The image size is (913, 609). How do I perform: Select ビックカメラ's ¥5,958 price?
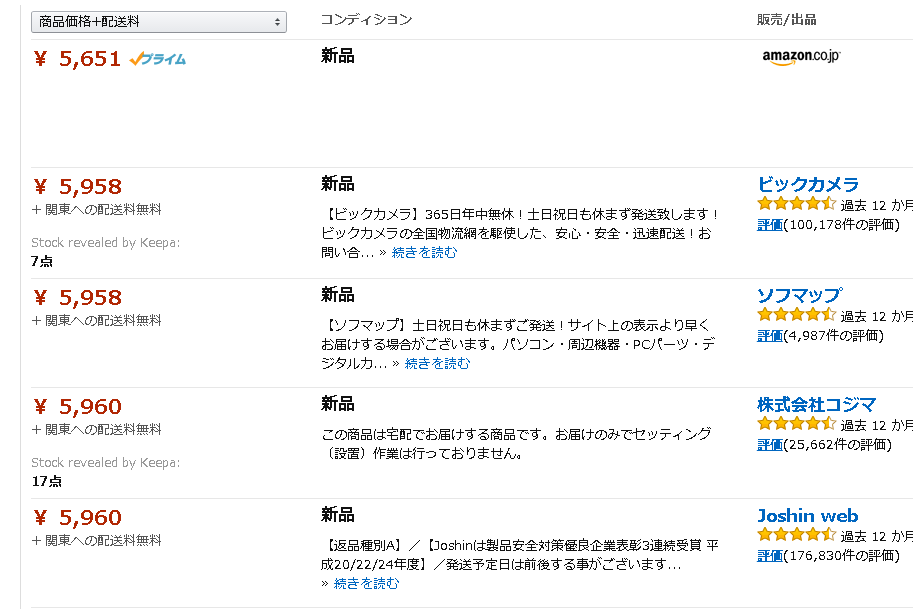pyautogui.click(x=78, y=187)
